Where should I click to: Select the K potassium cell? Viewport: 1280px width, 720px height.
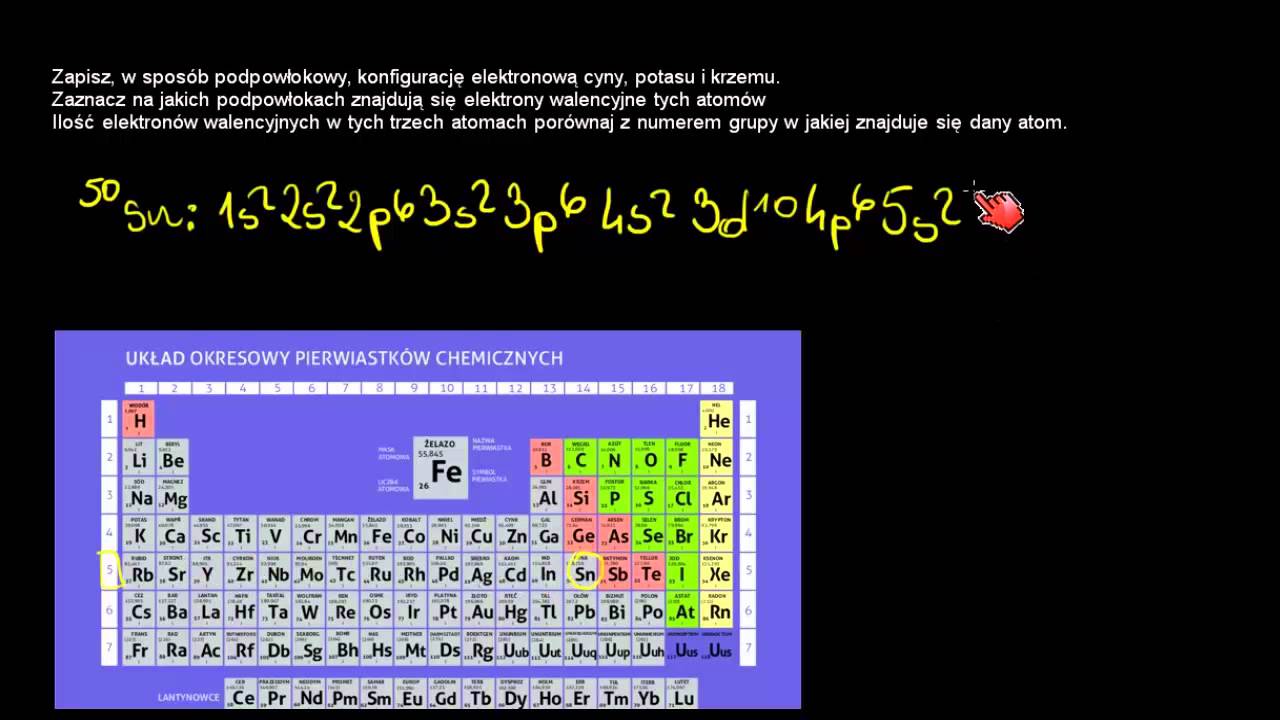(x=139, y=533)
